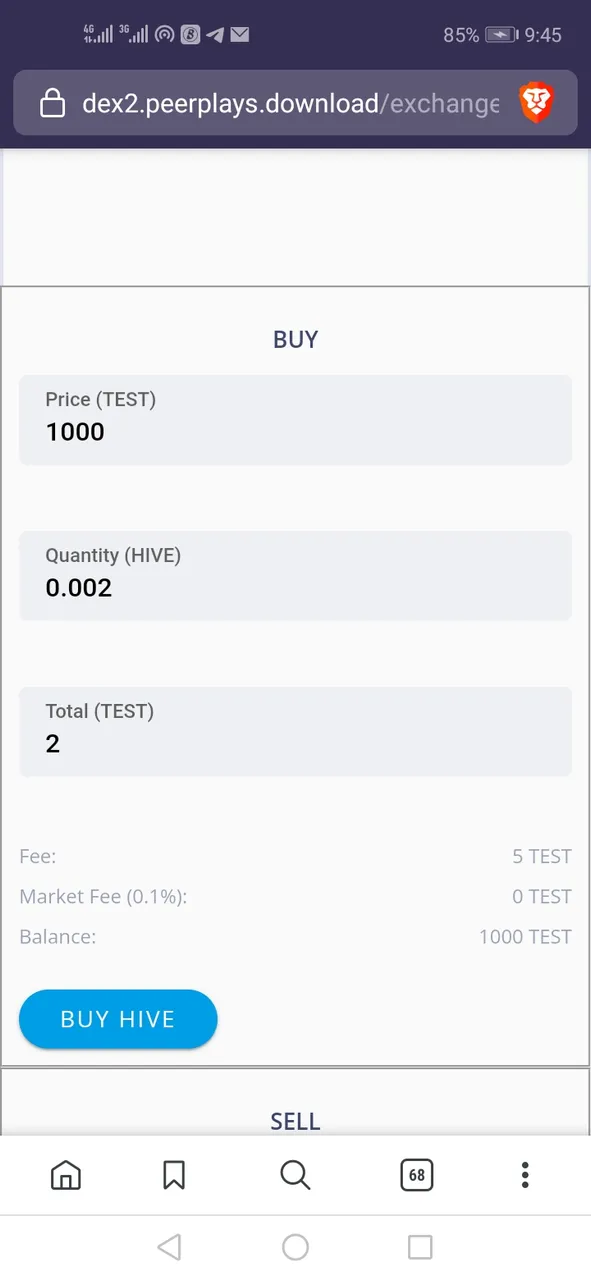Tap the SELL section heading

click(x=295, y=1122)
